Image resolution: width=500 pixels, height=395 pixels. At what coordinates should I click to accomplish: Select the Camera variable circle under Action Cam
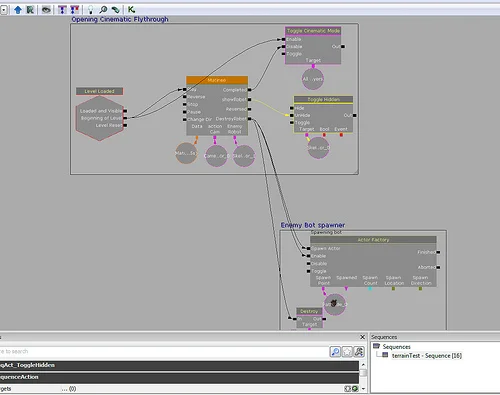coord(216,156)
